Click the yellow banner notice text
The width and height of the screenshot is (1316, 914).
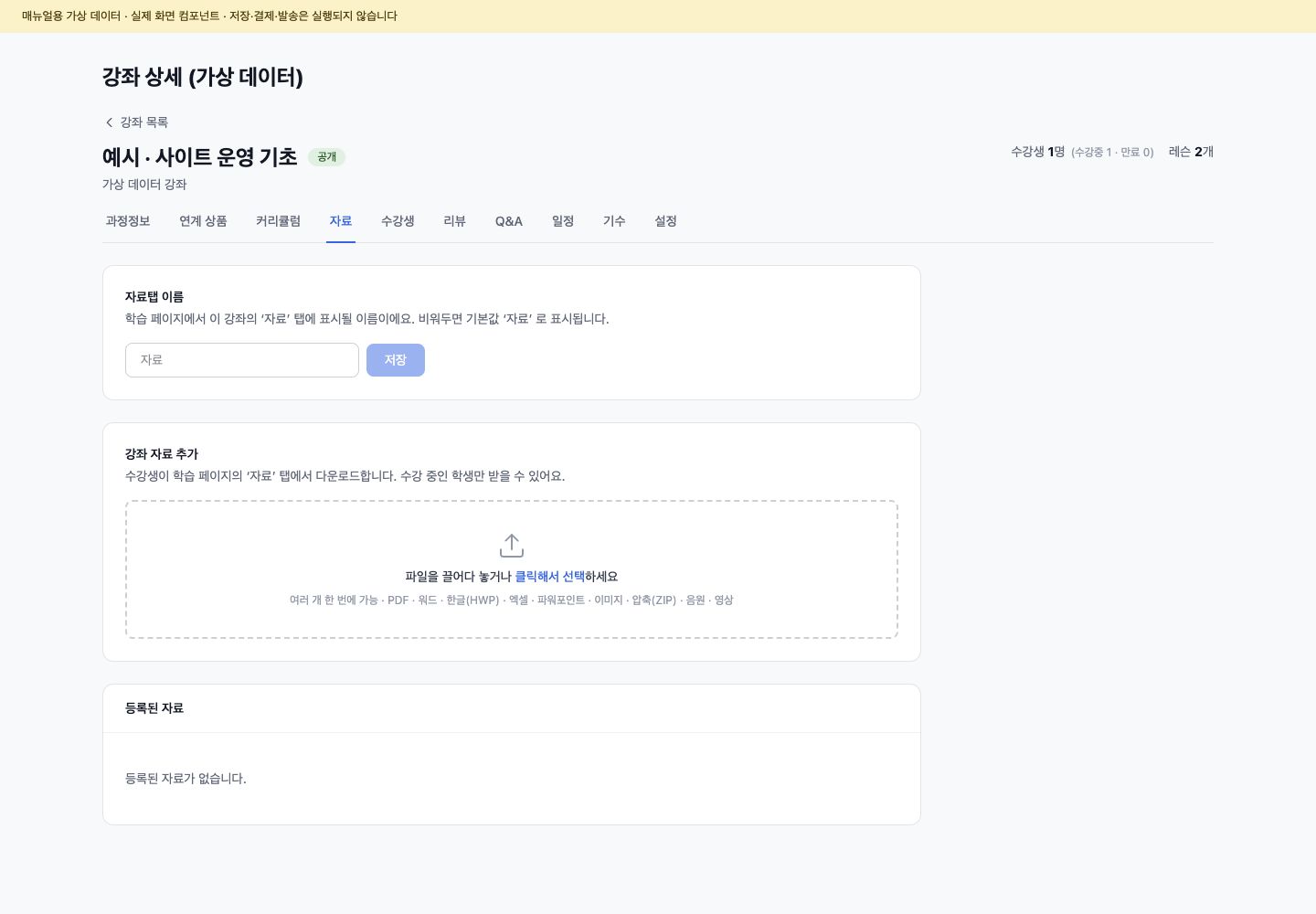(x=209, y=16)
